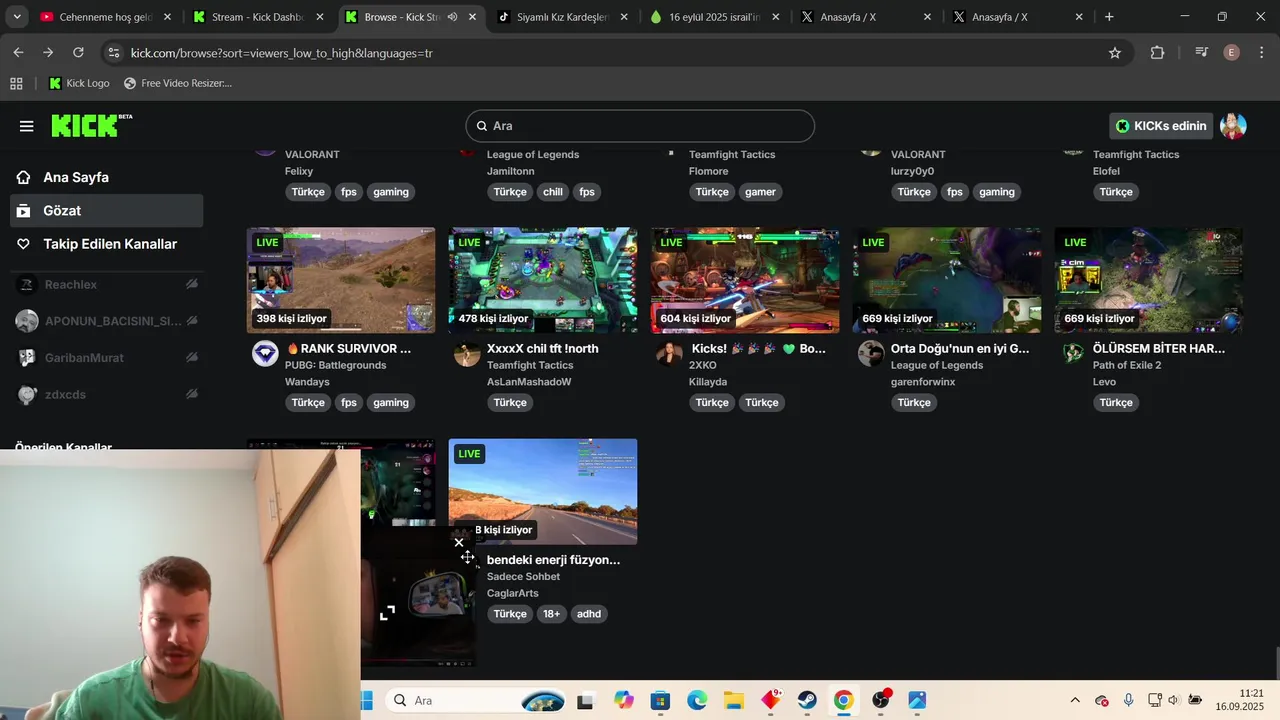The height and width of the screenshot is (720, 1280).
Task: Open Orta Doğu'nun en iyi stream thumbnail
Action: [x=947, y=280]
